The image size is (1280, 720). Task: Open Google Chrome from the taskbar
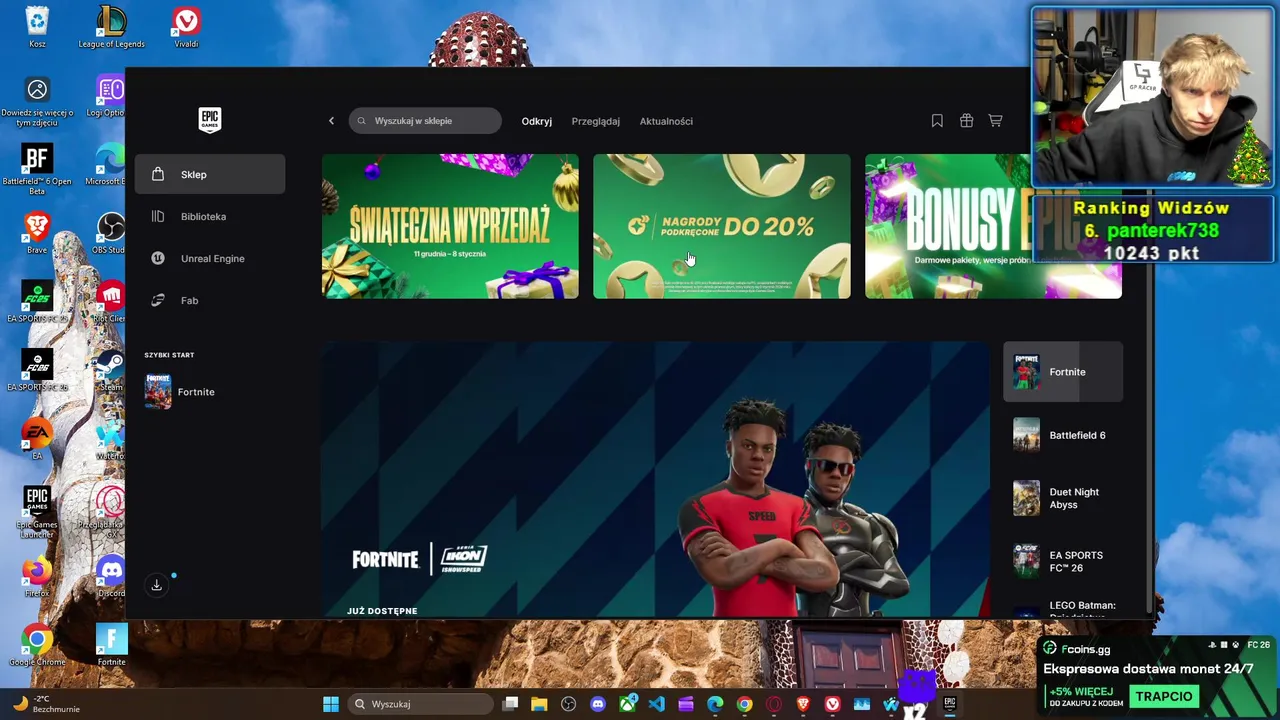tap(744, 704)
